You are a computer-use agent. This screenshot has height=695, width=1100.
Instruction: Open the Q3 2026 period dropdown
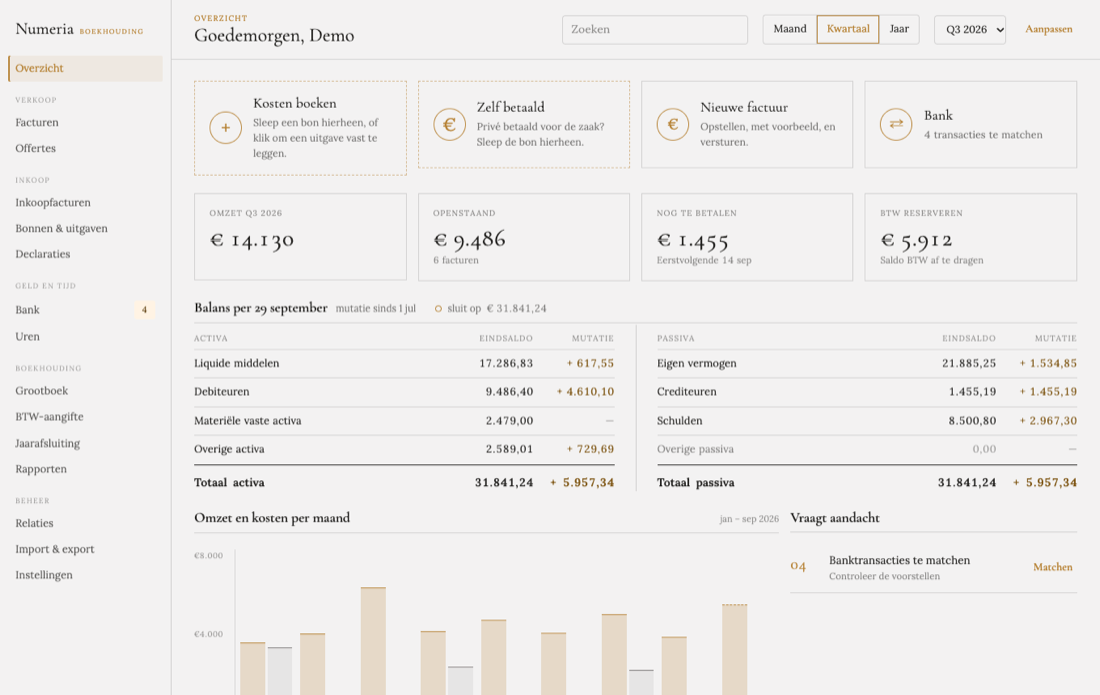tap(970, 29)
